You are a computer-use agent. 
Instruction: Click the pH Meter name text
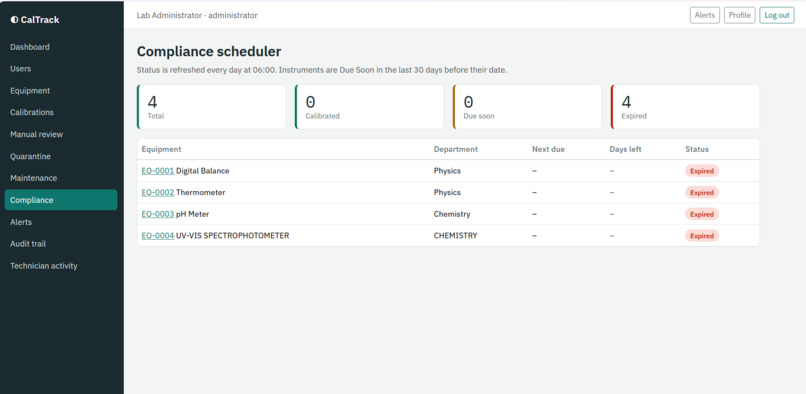[192, 214]
